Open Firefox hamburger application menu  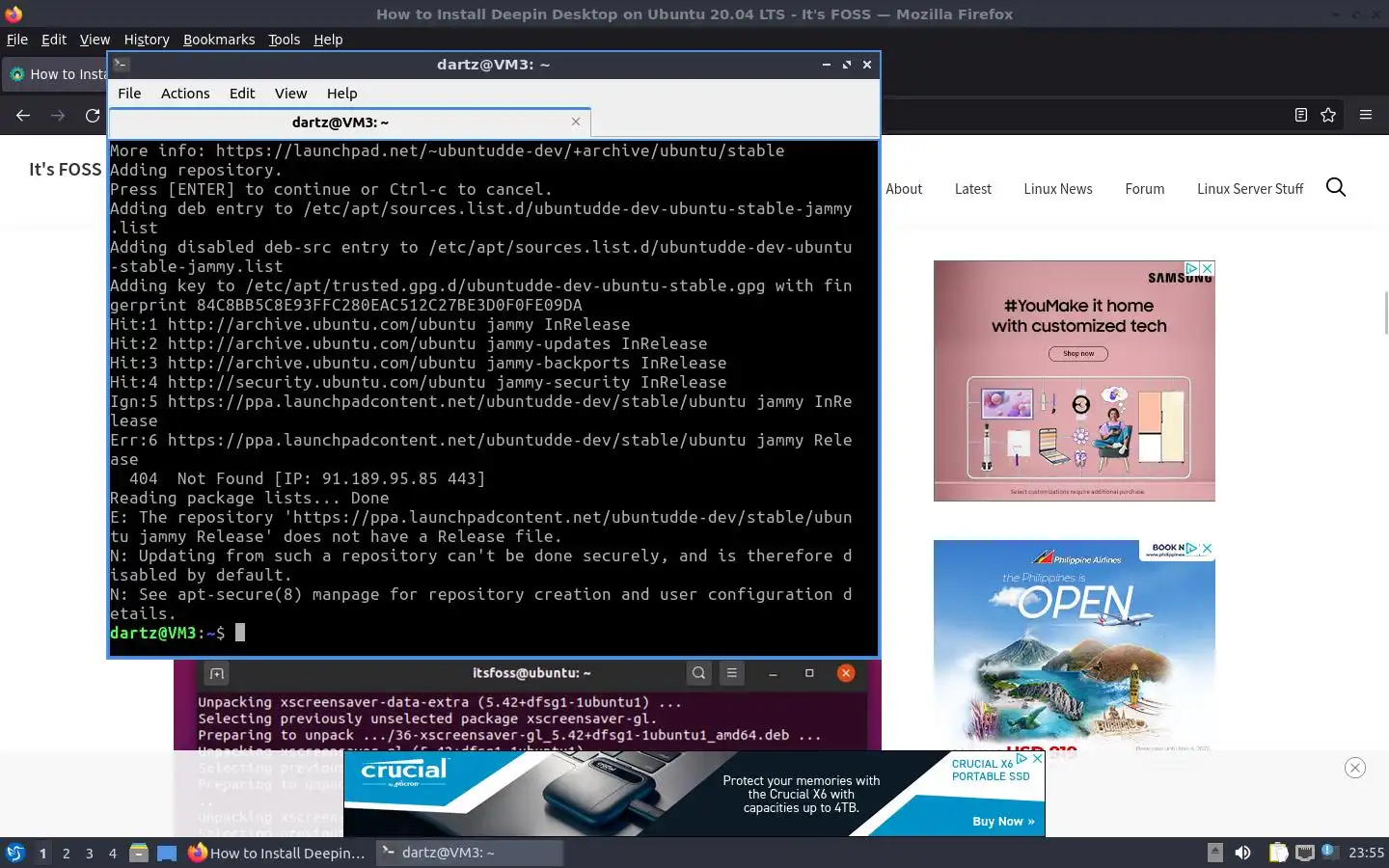click(x=1366, y=115)
